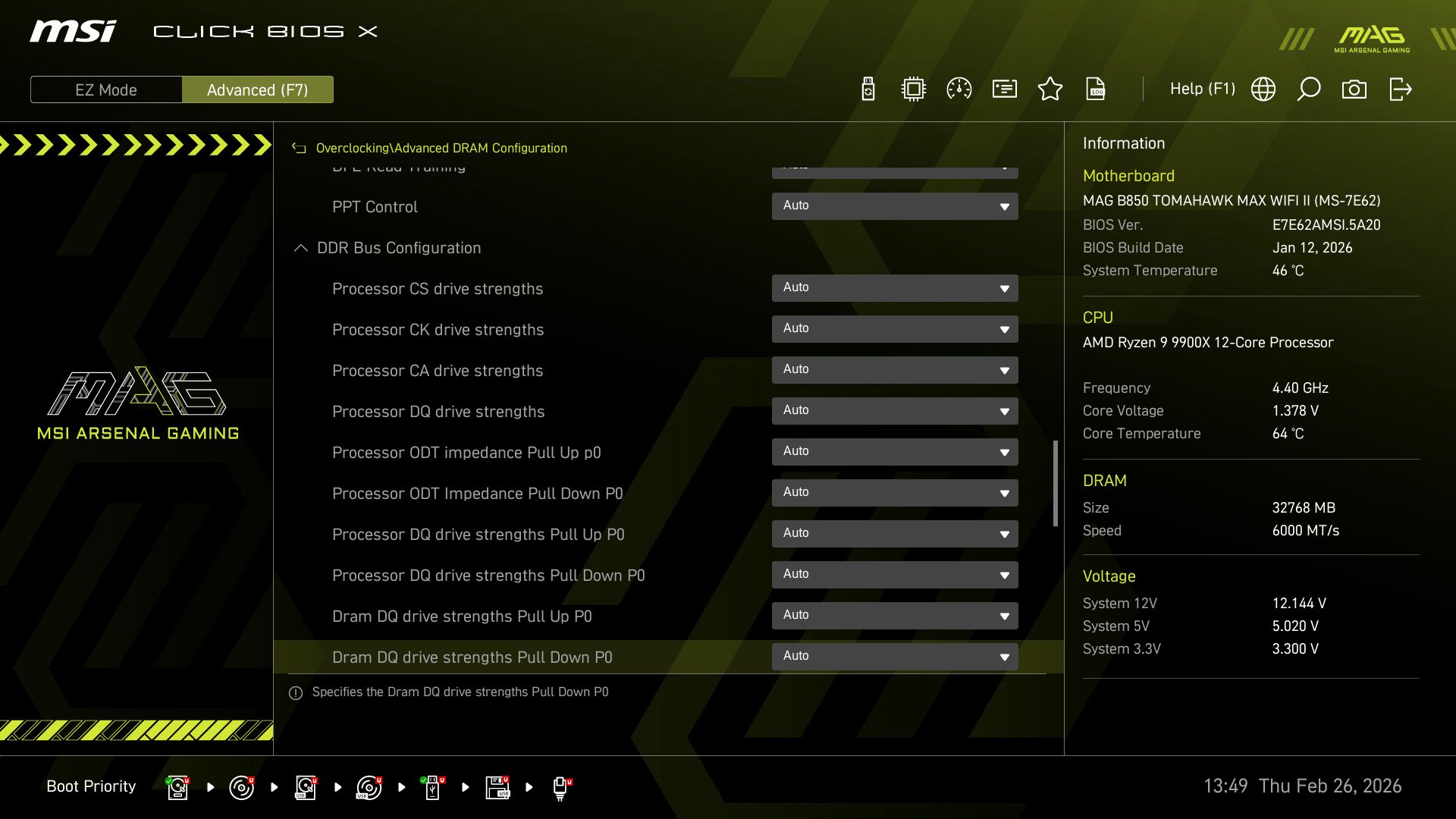Open Processor CS drive strengths dropdown

tap(895, 288)
